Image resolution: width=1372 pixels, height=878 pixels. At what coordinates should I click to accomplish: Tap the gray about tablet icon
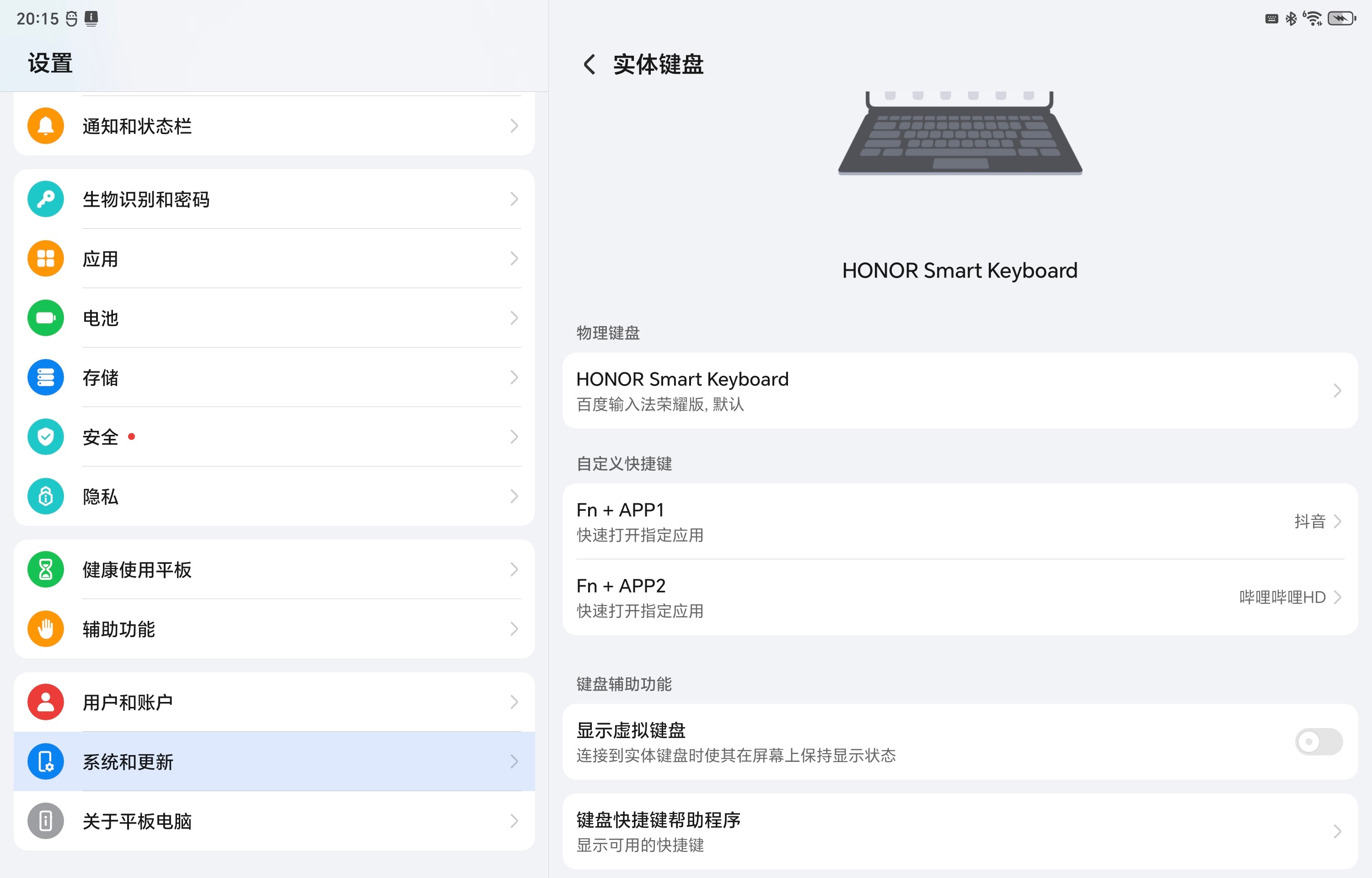click(46, 820)
